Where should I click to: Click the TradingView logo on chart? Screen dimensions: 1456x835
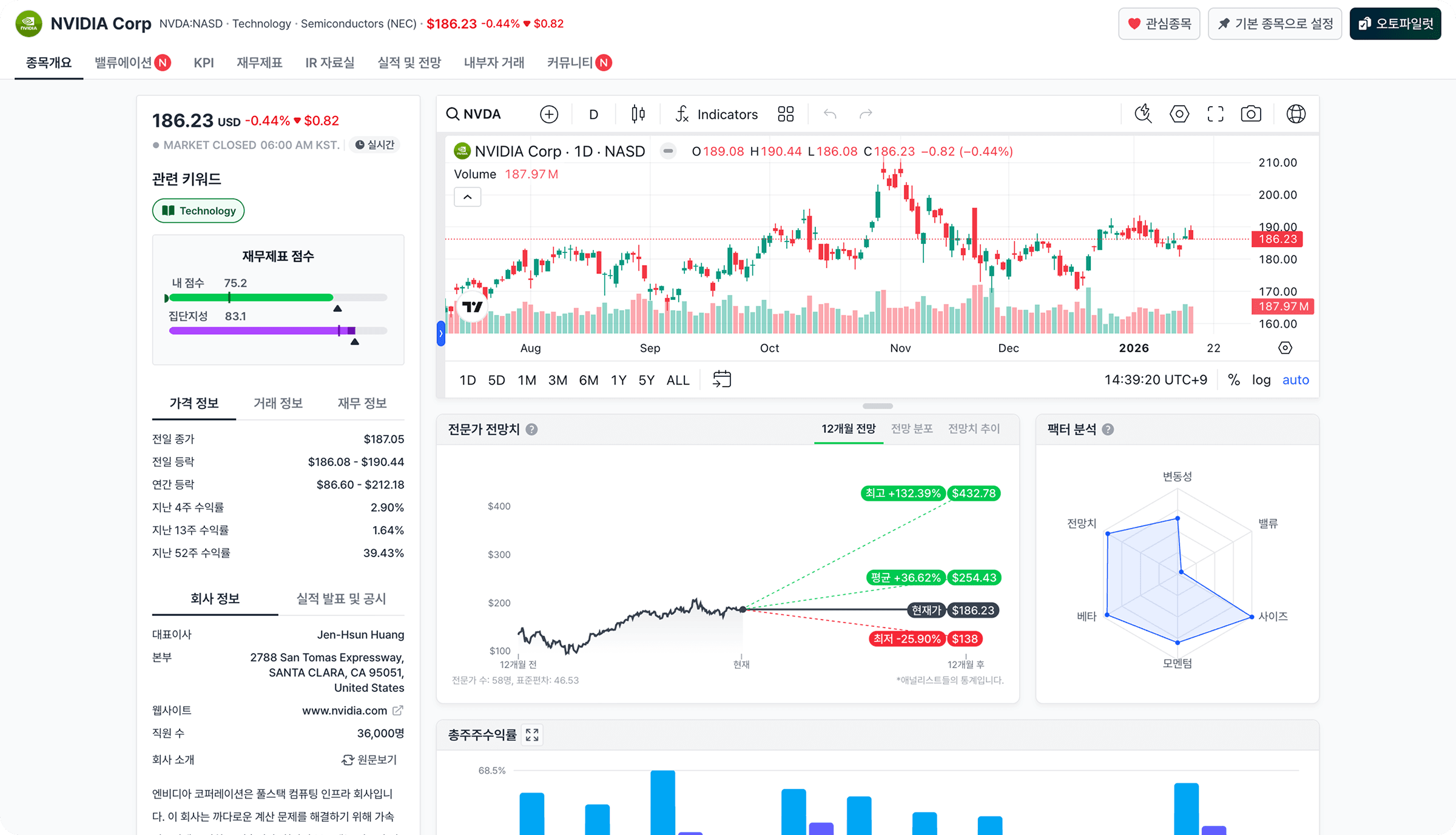click(x=472, y=306)
